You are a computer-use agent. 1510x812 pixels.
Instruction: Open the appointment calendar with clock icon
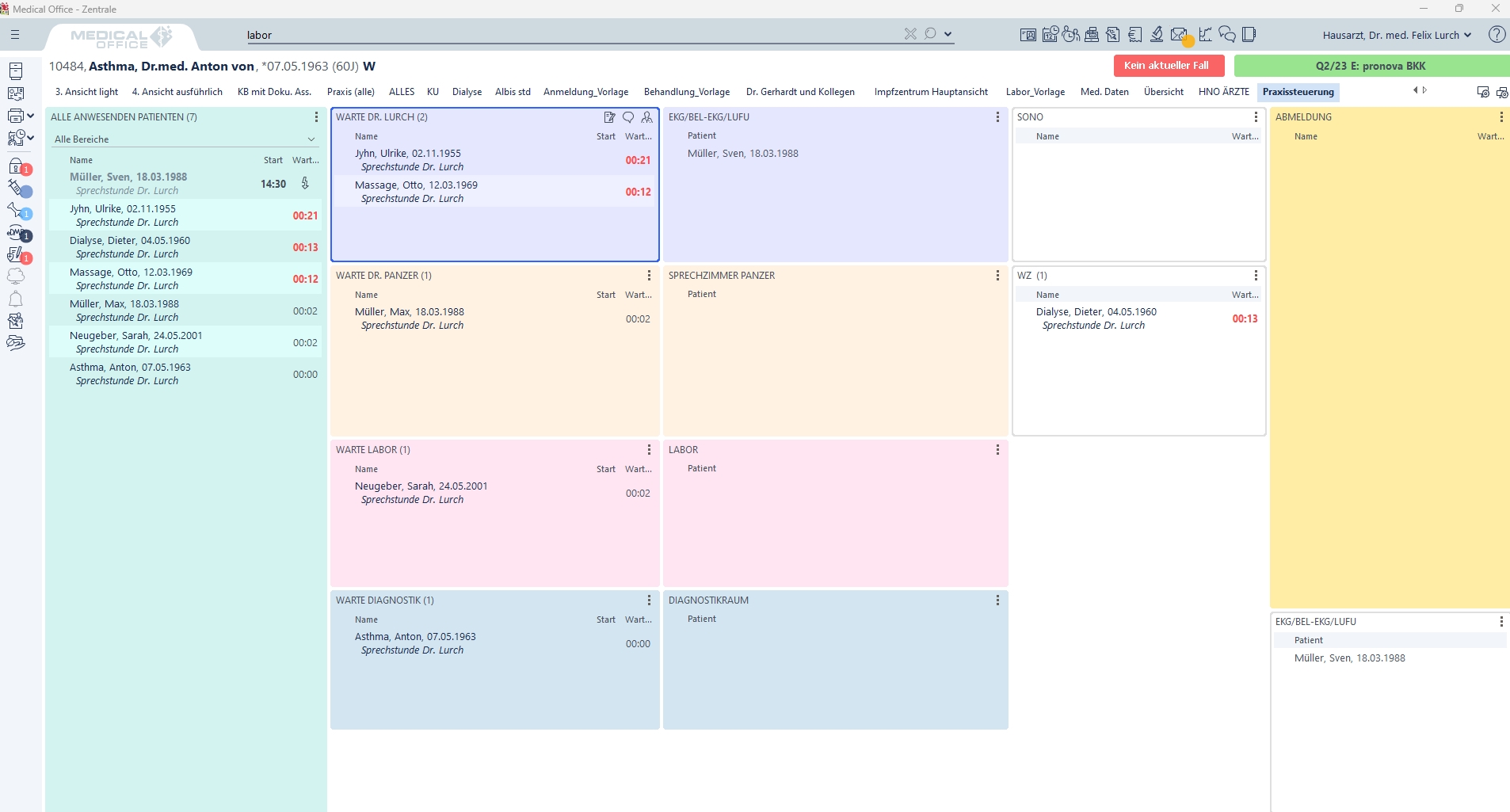tap(1051, 34)
